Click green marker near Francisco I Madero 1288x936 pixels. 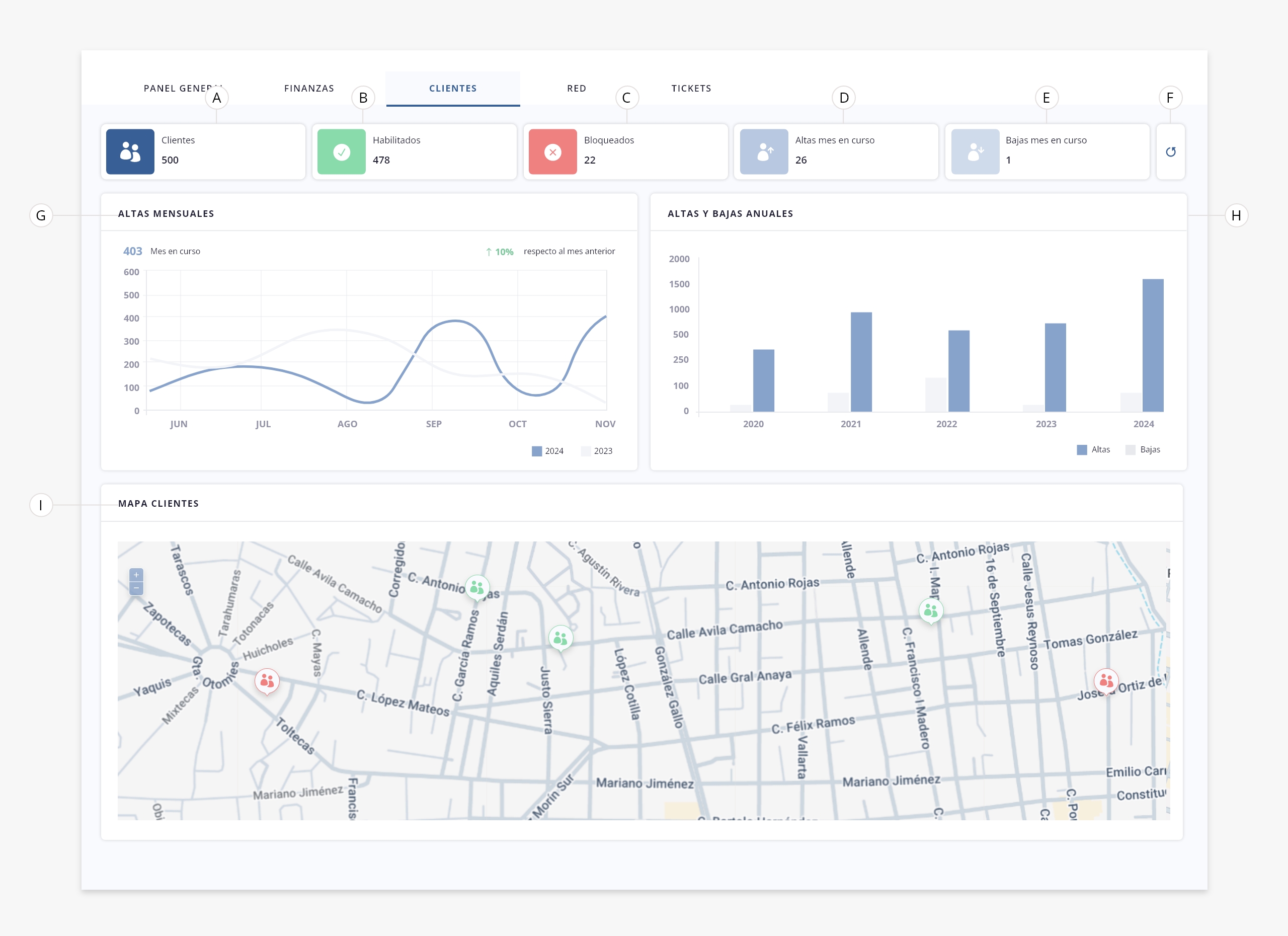point(931,611)
